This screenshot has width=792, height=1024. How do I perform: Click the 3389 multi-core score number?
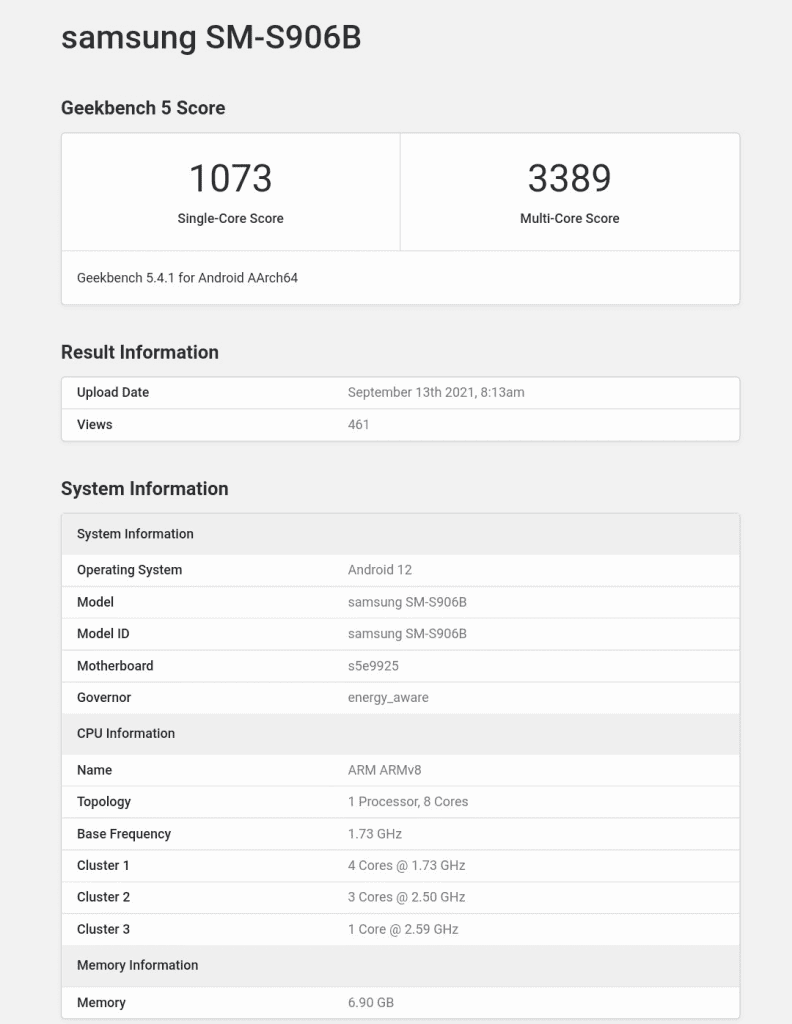(569, 178)
